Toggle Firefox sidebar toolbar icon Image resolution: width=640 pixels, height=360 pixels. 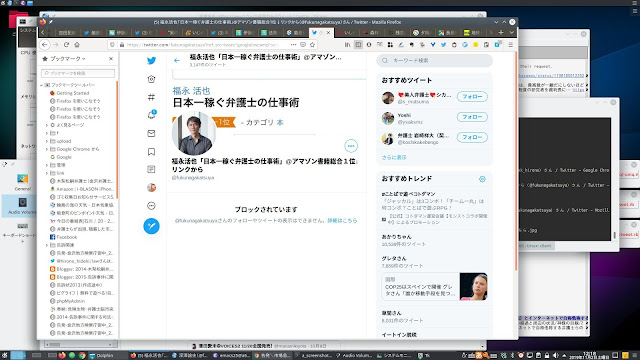358,44
